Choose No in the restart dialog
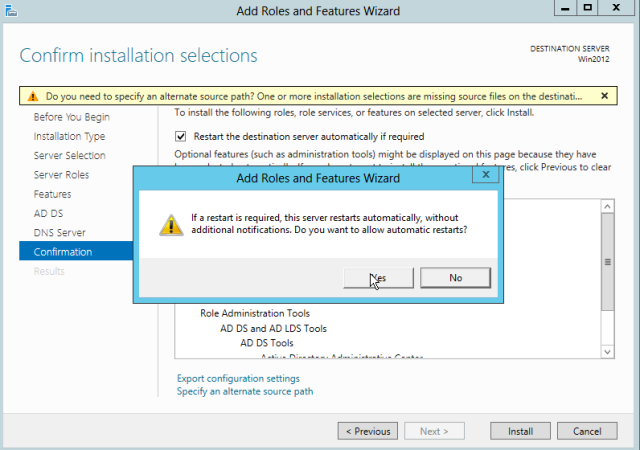The height and width of the screenshot is (450, 640). coord(455,277)
